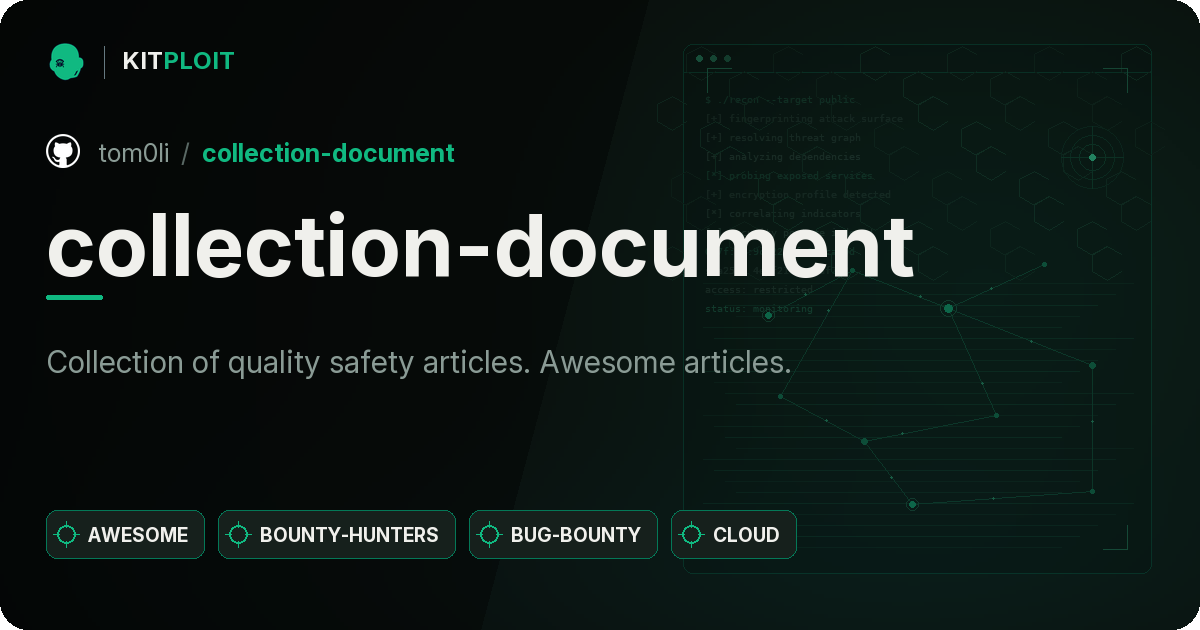Click the radar target icon in terminal panel
Viewport: 1200px width, 630px height.
click(x=1092, y=157)
